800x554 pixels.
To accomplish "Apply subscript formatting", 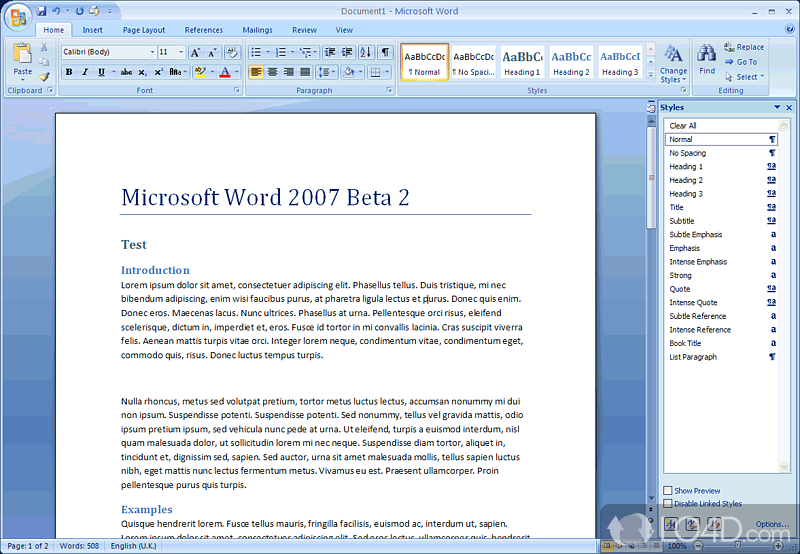I will [x=142, y=72].
